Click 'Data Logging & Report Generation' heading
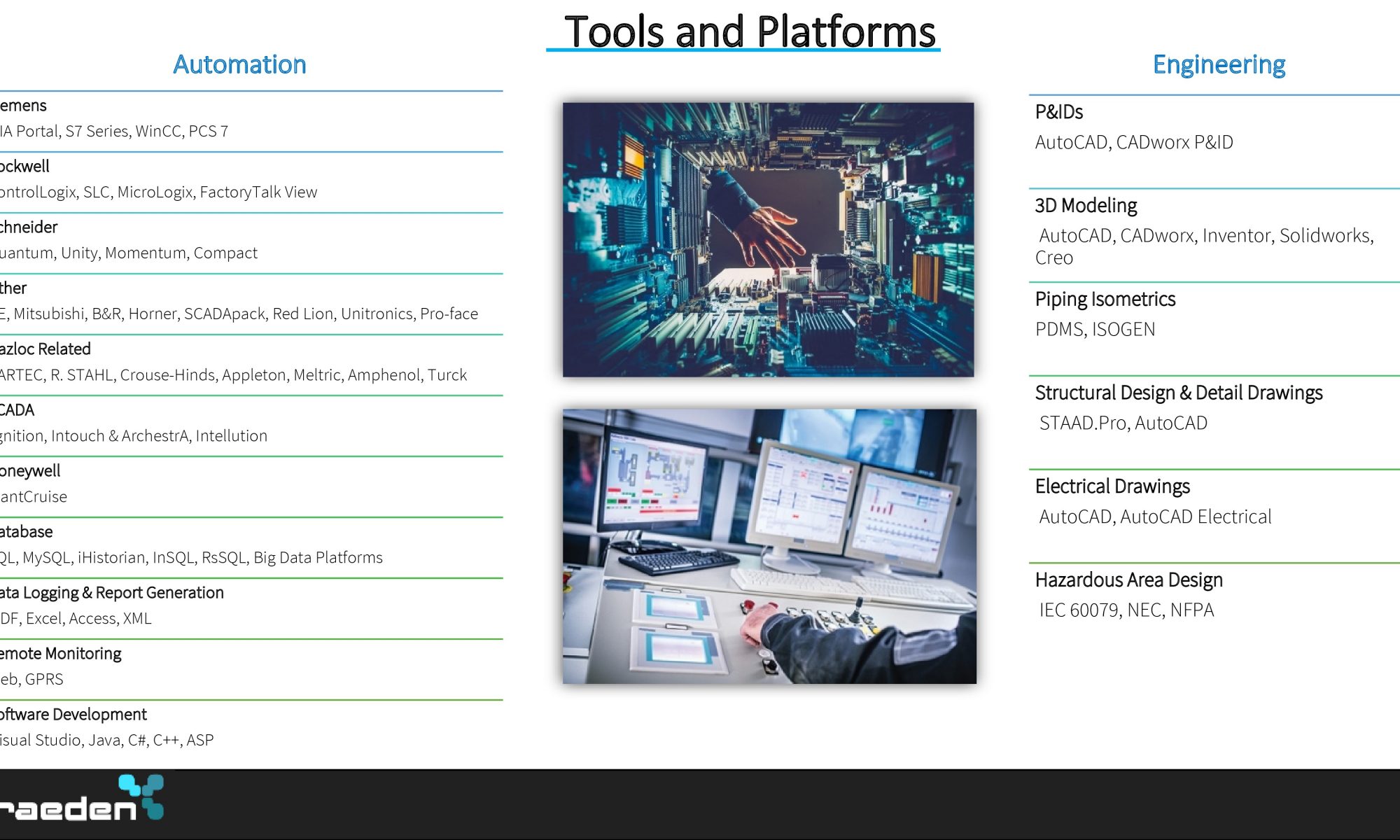Screen dimensions: 1400x840 pyautogui.click(x=112, y=593)
